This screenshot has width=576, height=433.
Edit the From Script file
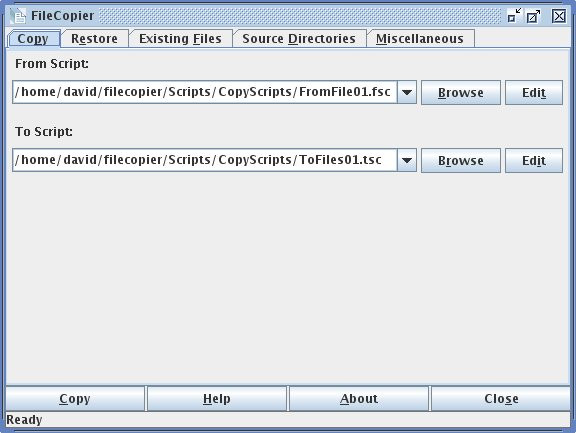[x=534, y=93]
